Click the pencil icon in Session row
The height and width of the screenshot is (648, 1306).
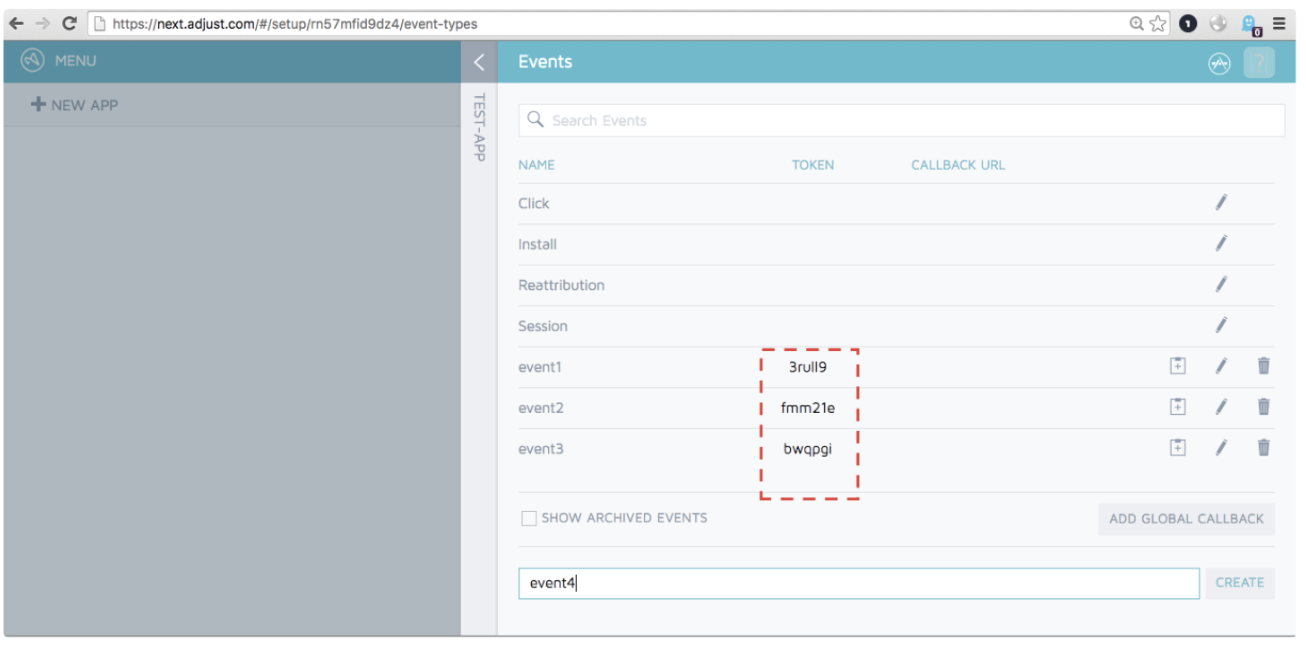point(1220,326)
